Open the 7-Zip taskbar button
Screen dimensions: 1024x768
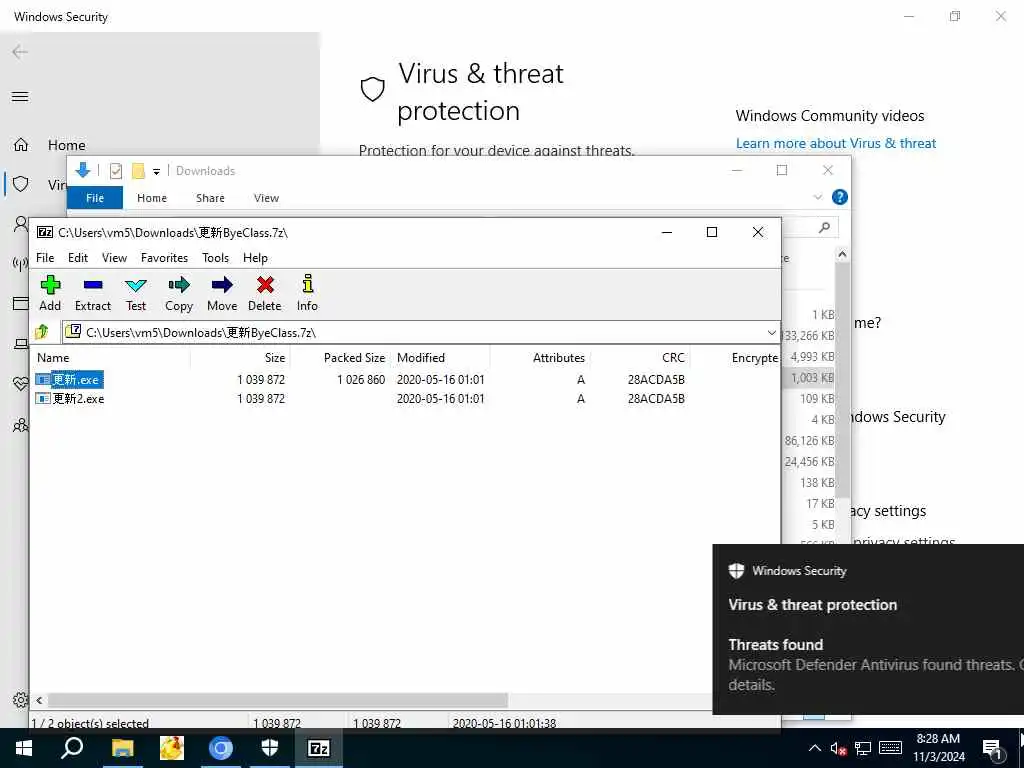pos(318,748)
